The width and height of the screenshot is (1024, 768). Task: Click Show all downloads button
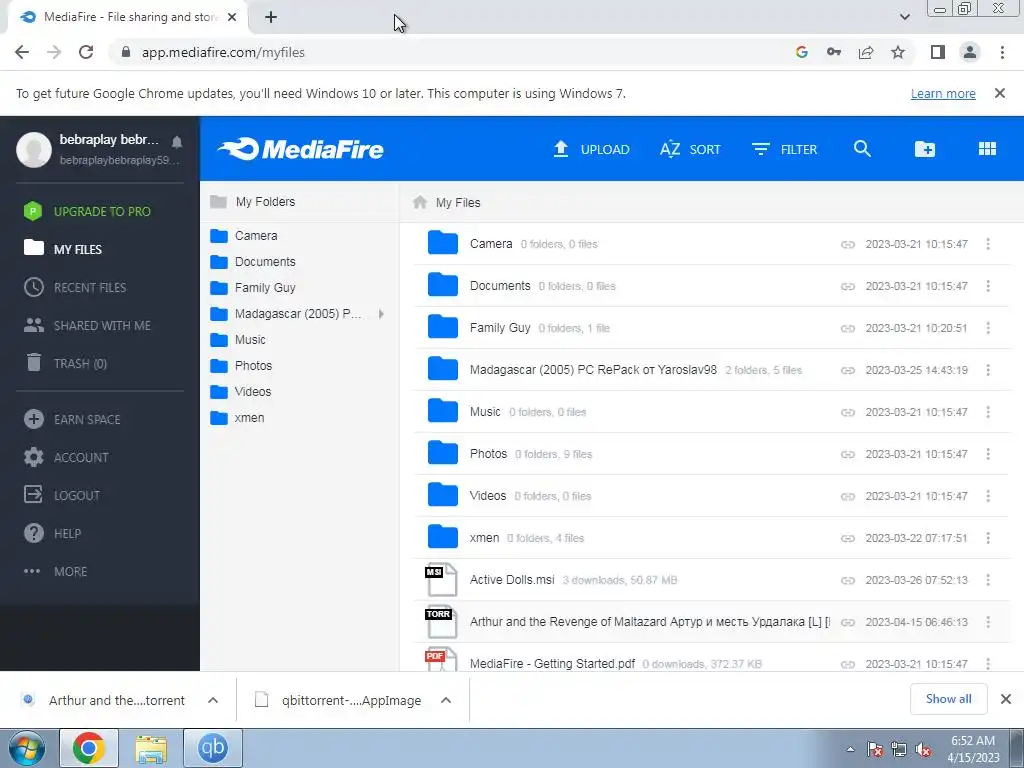(x=948, y=699)
